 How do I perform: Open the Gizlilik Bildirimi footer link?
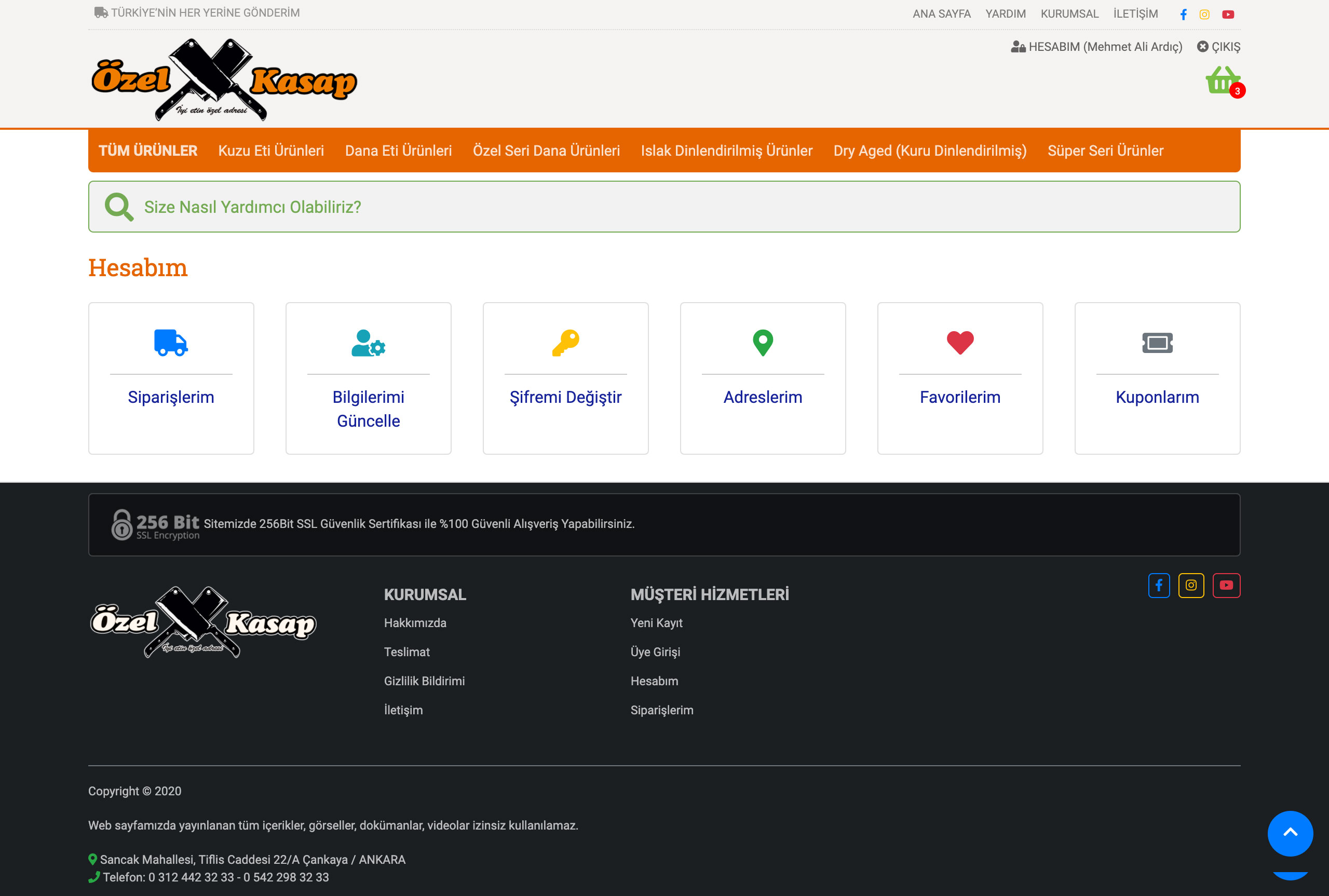pyautogui.click(x=424, y=681)
